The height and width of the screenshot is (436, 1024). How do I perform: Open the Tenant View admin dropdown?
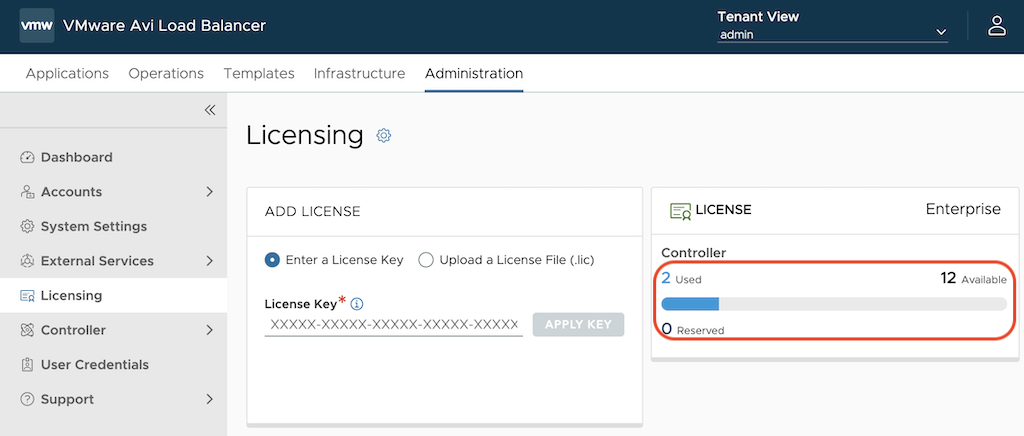833,35
